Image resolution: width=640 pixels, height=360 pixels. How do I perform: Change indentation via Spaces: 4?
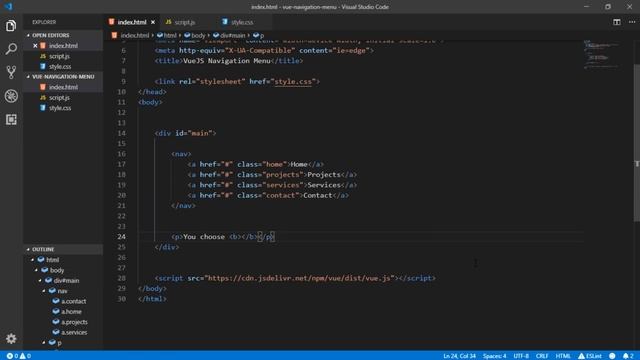point(494,356)
